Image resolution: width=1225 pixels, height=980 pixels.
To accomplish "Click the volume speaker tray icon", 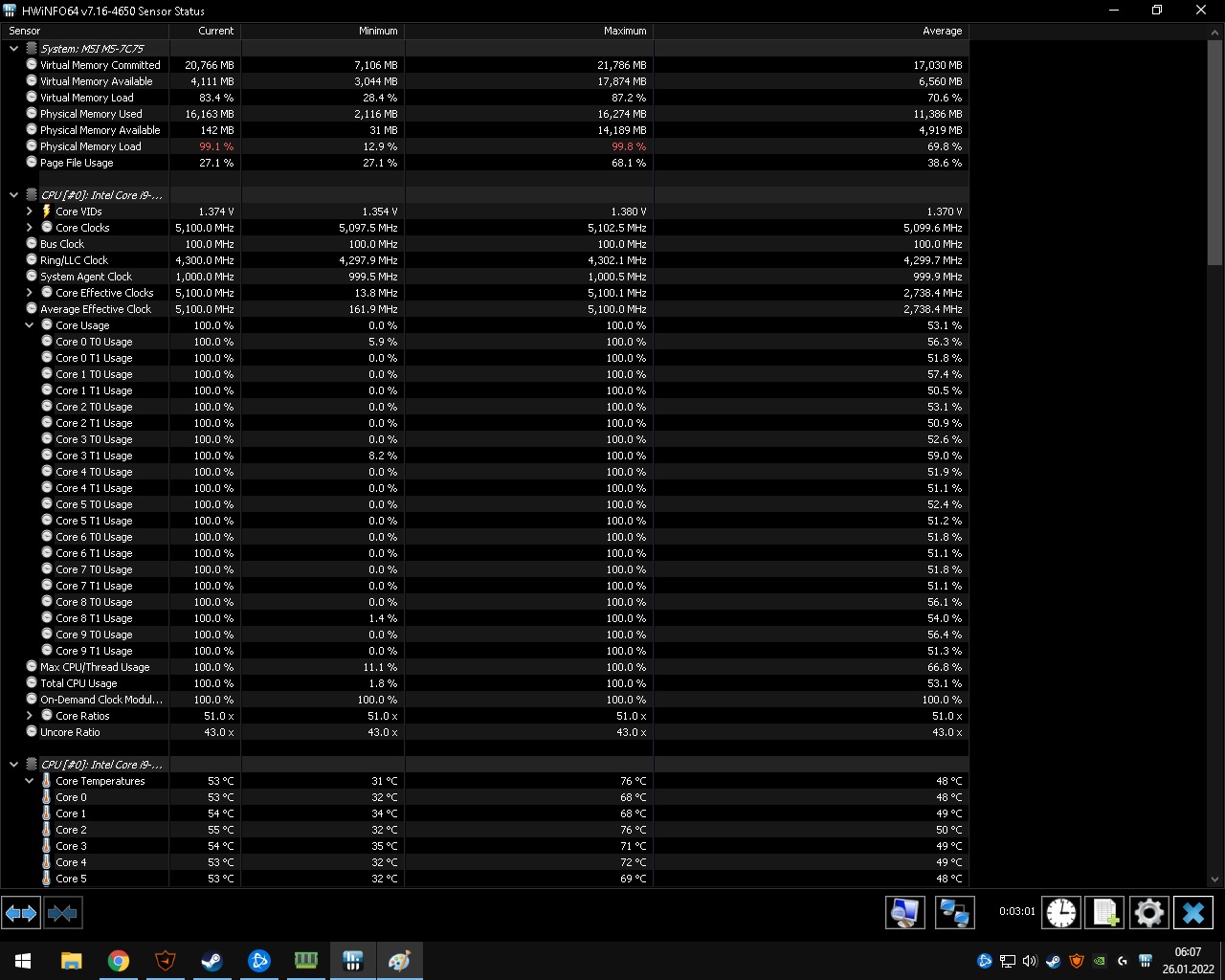I will 1030,961.
